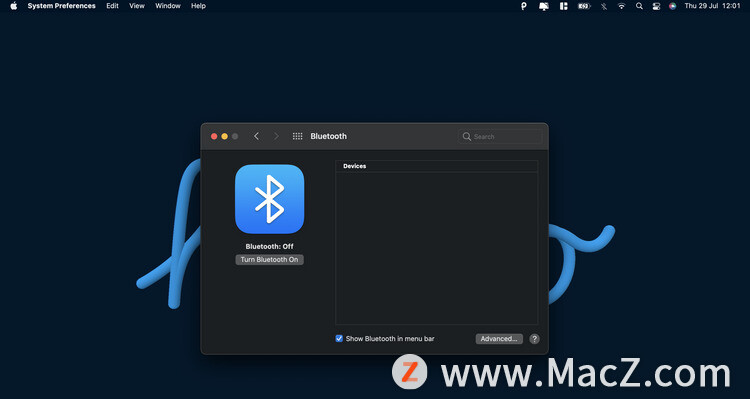Click the Search field in preferences window
750x399 pixels.
coord(500,136)
